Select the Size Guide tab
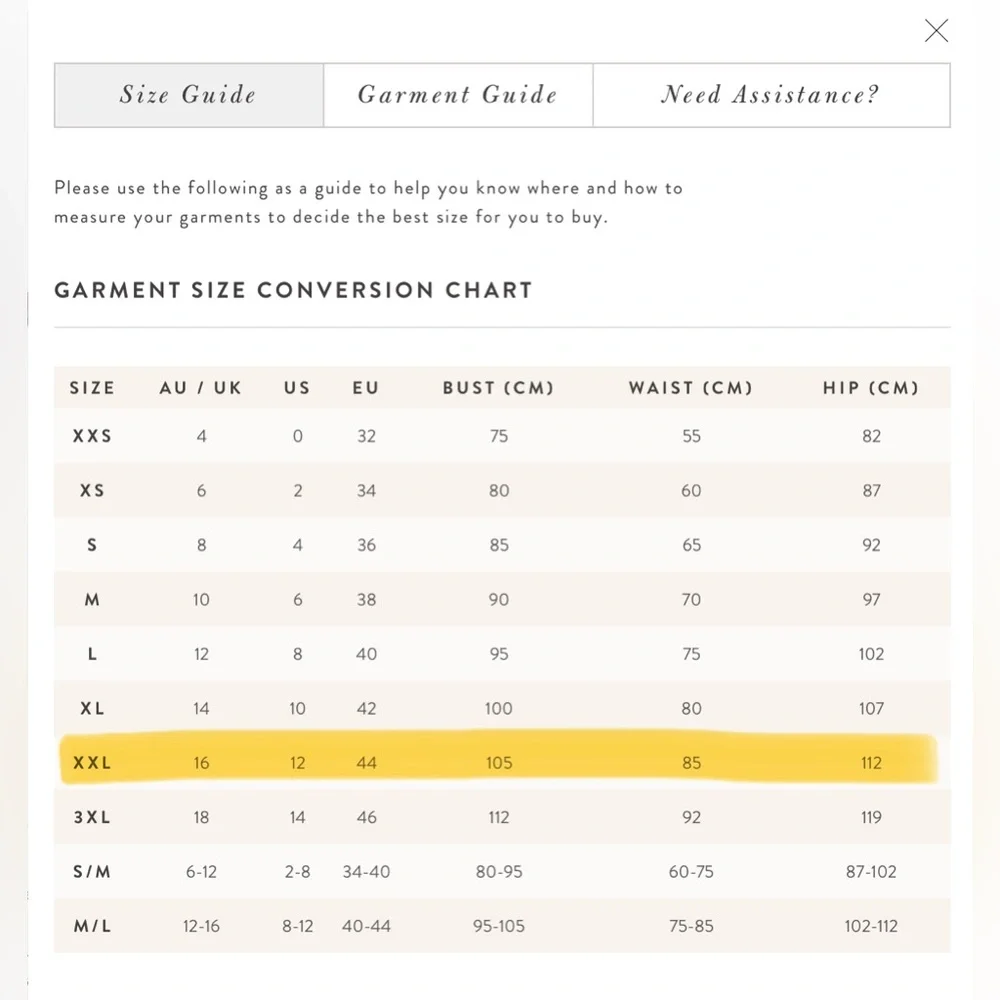The image size is (1000, 1000). coord(189,95)
